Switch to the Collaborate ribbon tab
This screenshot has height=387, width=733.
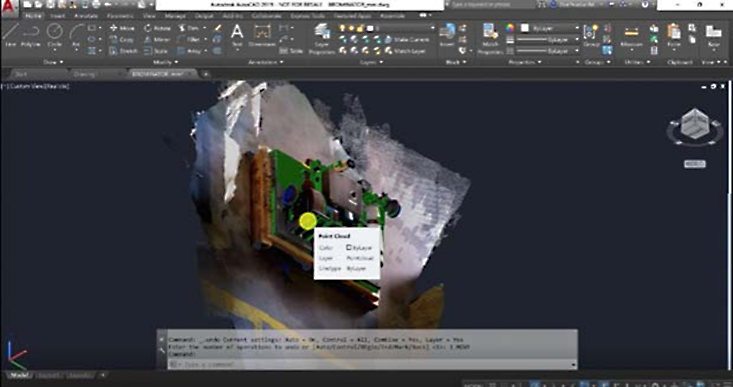click(x=266, y=15)
